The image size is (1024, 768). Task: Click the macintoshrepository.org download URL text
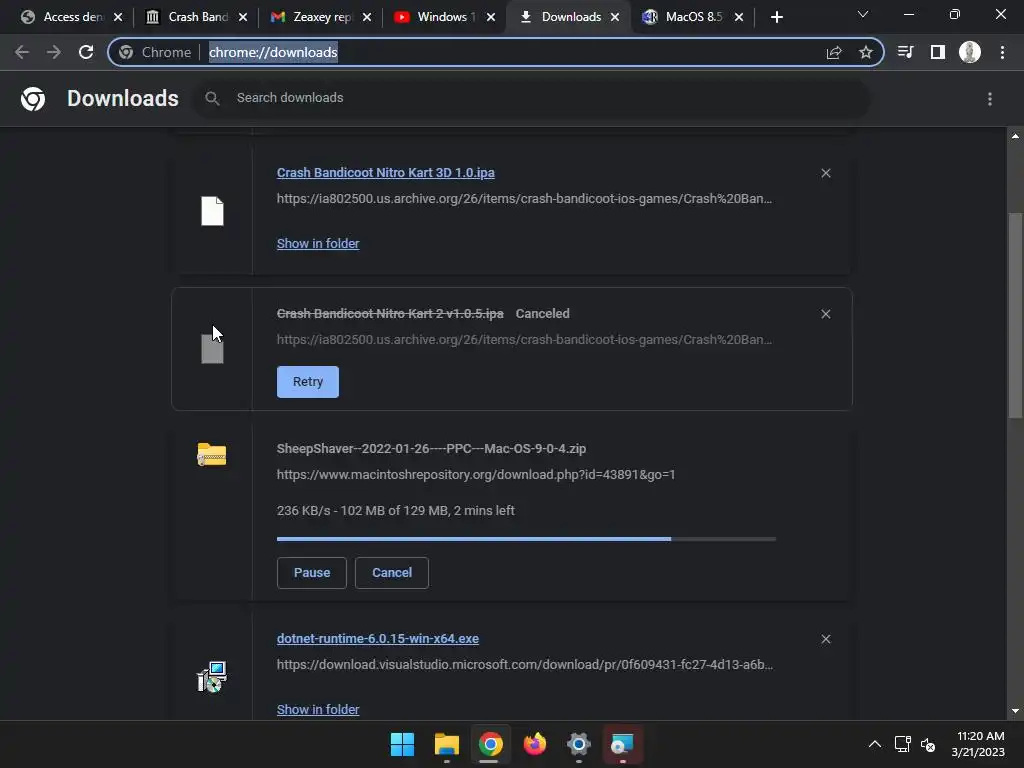475,475
